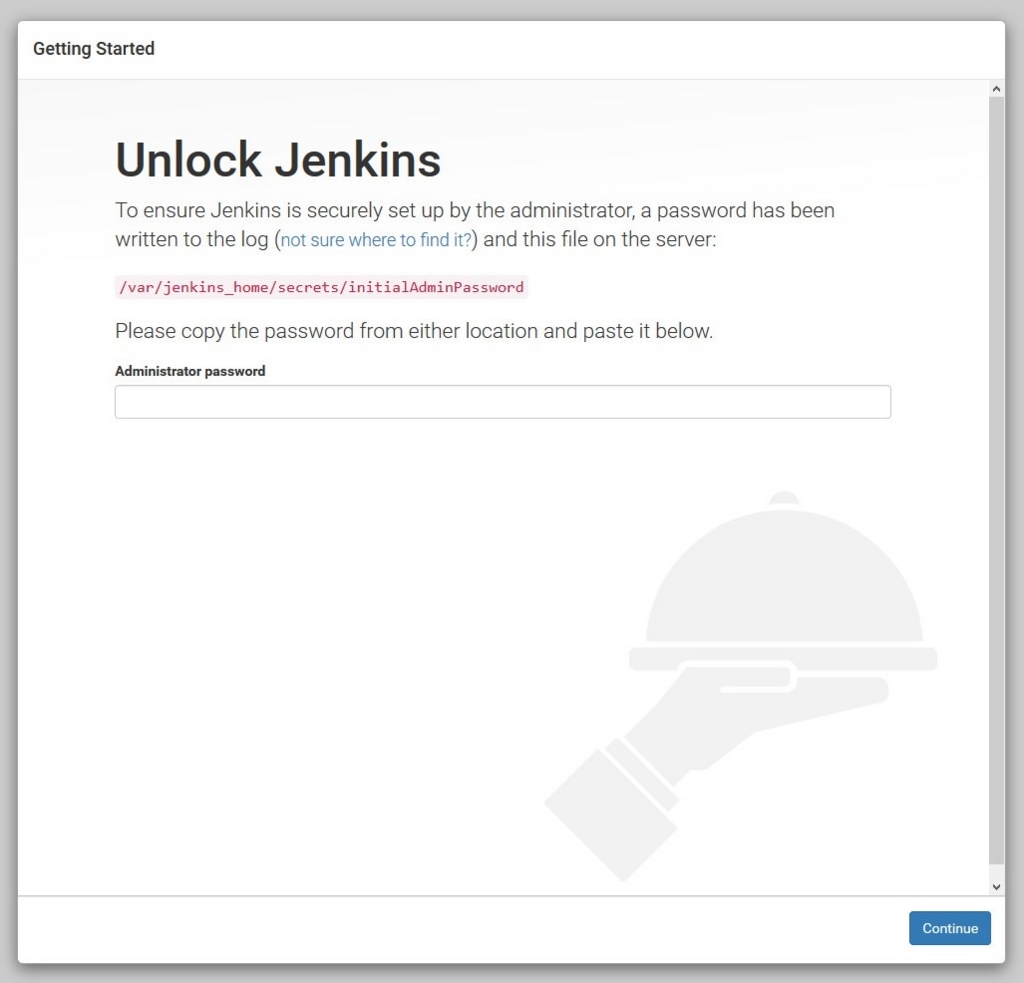Focus the Administrator password field
The width and height of the screenshot is (1024, 983).
click(502, 402)
